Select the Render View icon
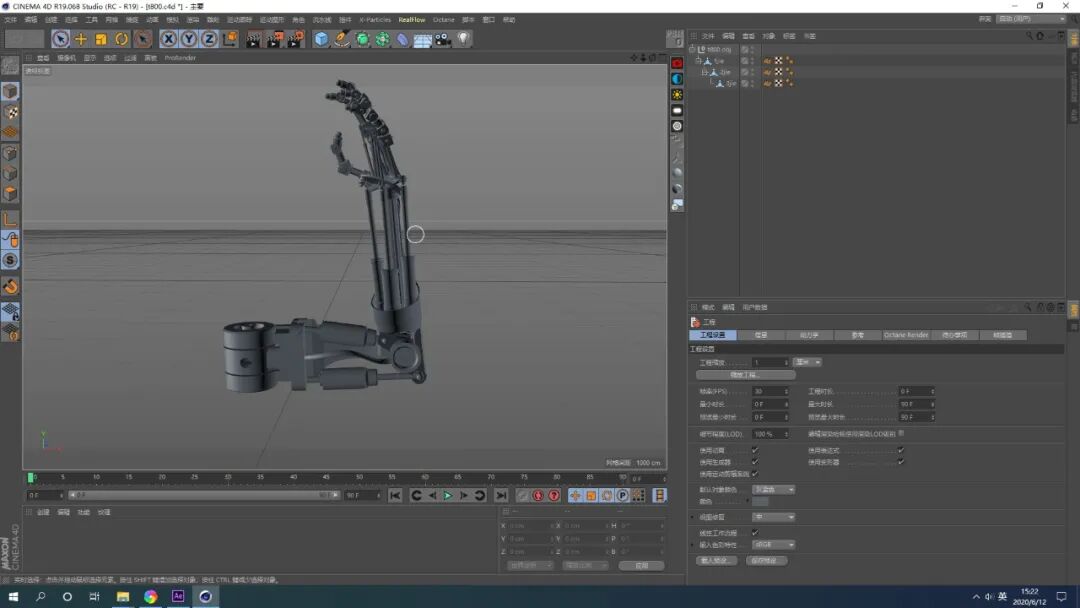Screen dimensions: 1080x608 pos(252,39)
